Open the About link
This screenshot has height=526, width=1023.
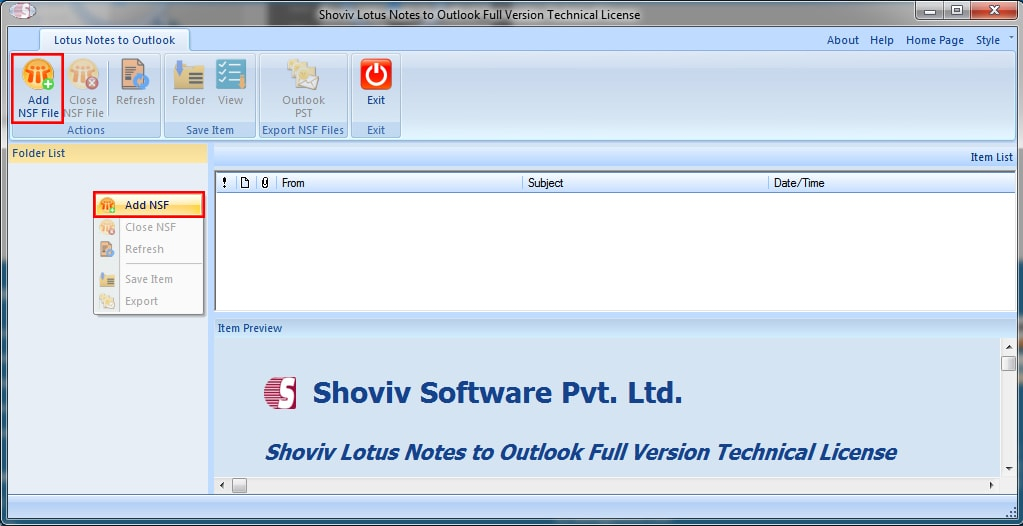click(843, 40)
